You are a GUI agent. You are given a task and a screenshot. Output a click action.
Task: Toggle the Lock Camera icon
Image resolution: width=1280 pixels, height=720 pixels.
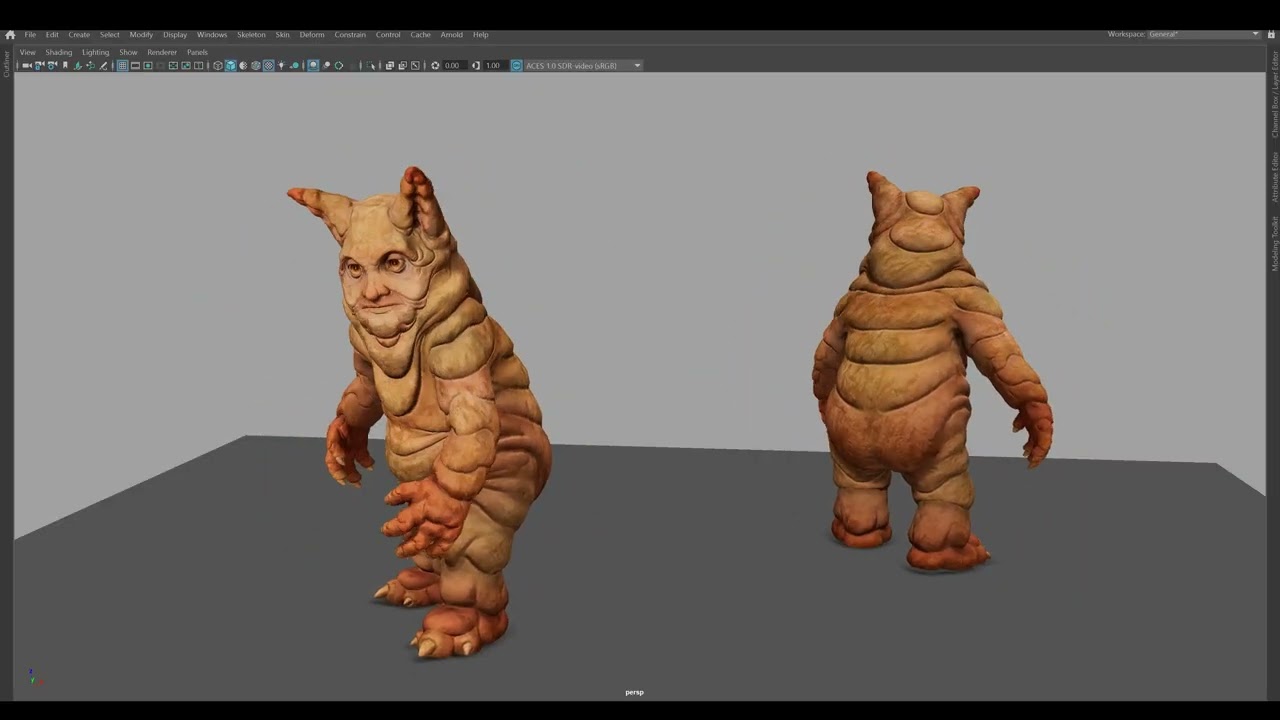40,66
